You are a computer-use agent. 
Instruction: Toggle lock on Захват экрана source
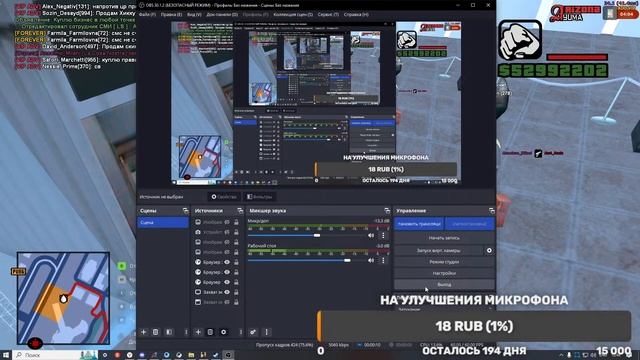tap(236, 292)
